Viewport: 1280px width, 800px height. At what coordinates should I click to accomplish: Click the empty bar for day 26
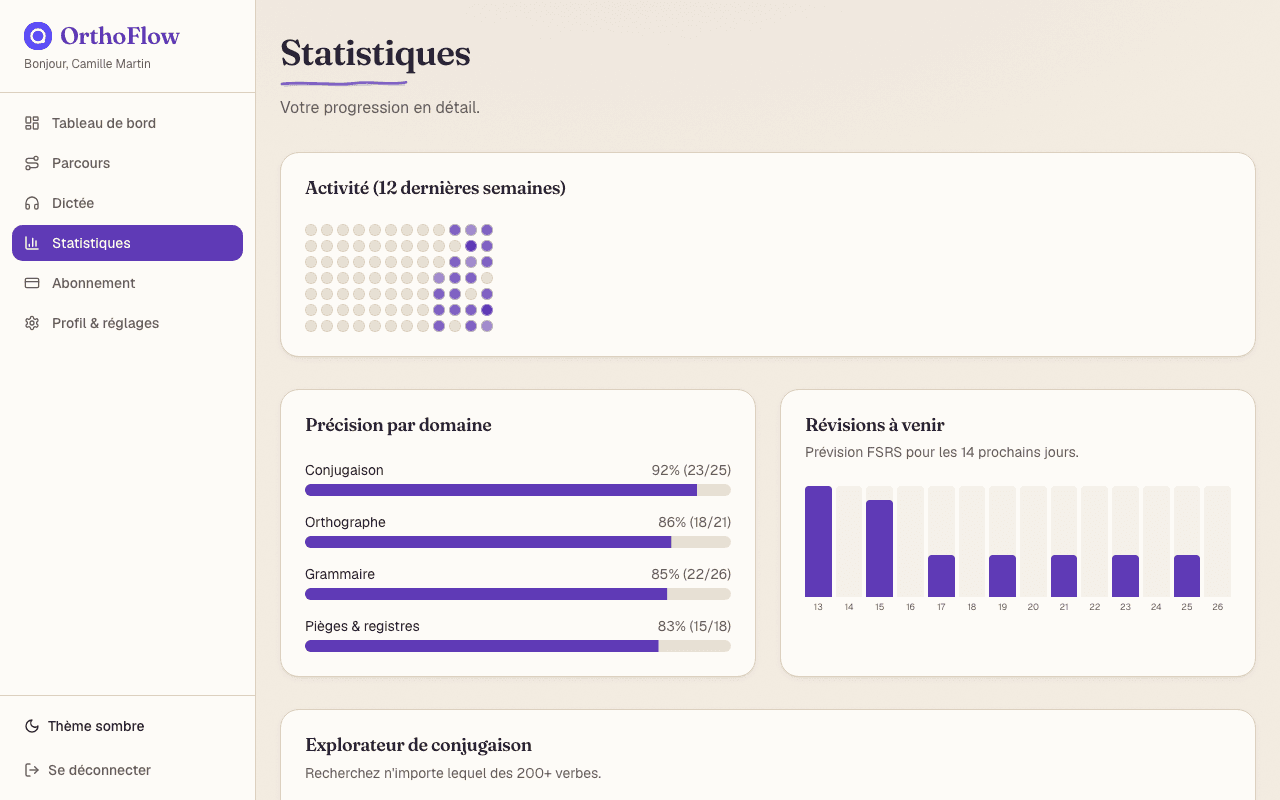click(1218, 541)
